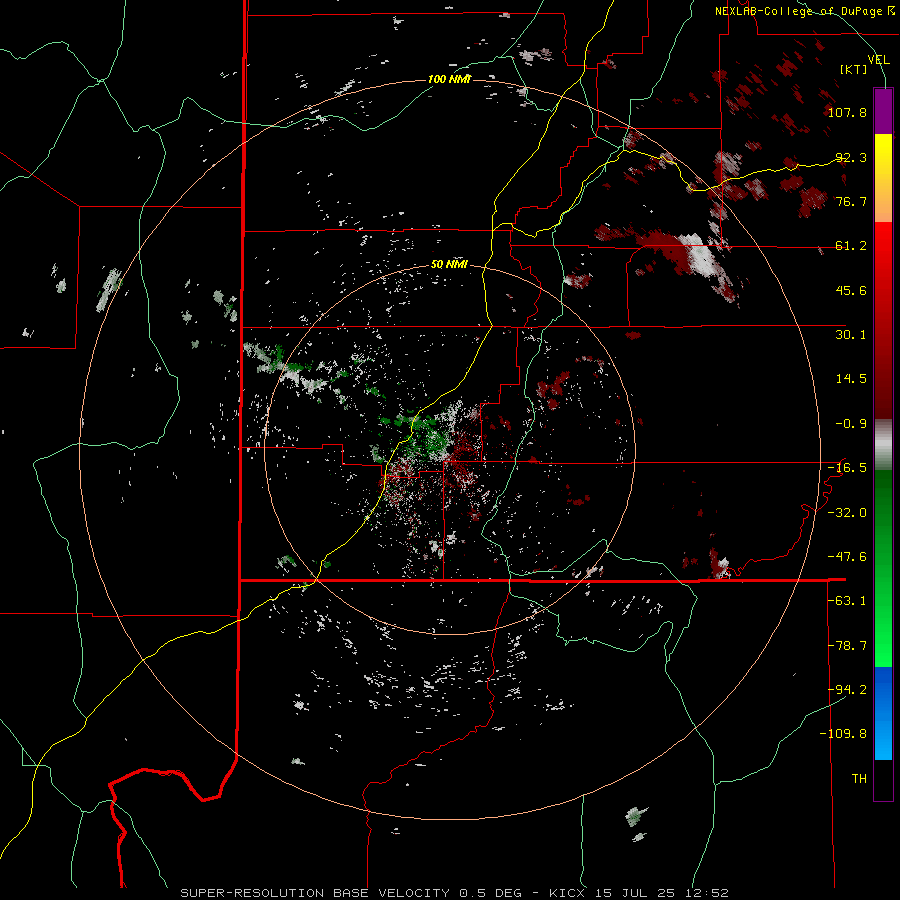Pick the yellow-orange segment of velocity scale
The height and width of the screenshot is (900, 900).
coord(883,178)
